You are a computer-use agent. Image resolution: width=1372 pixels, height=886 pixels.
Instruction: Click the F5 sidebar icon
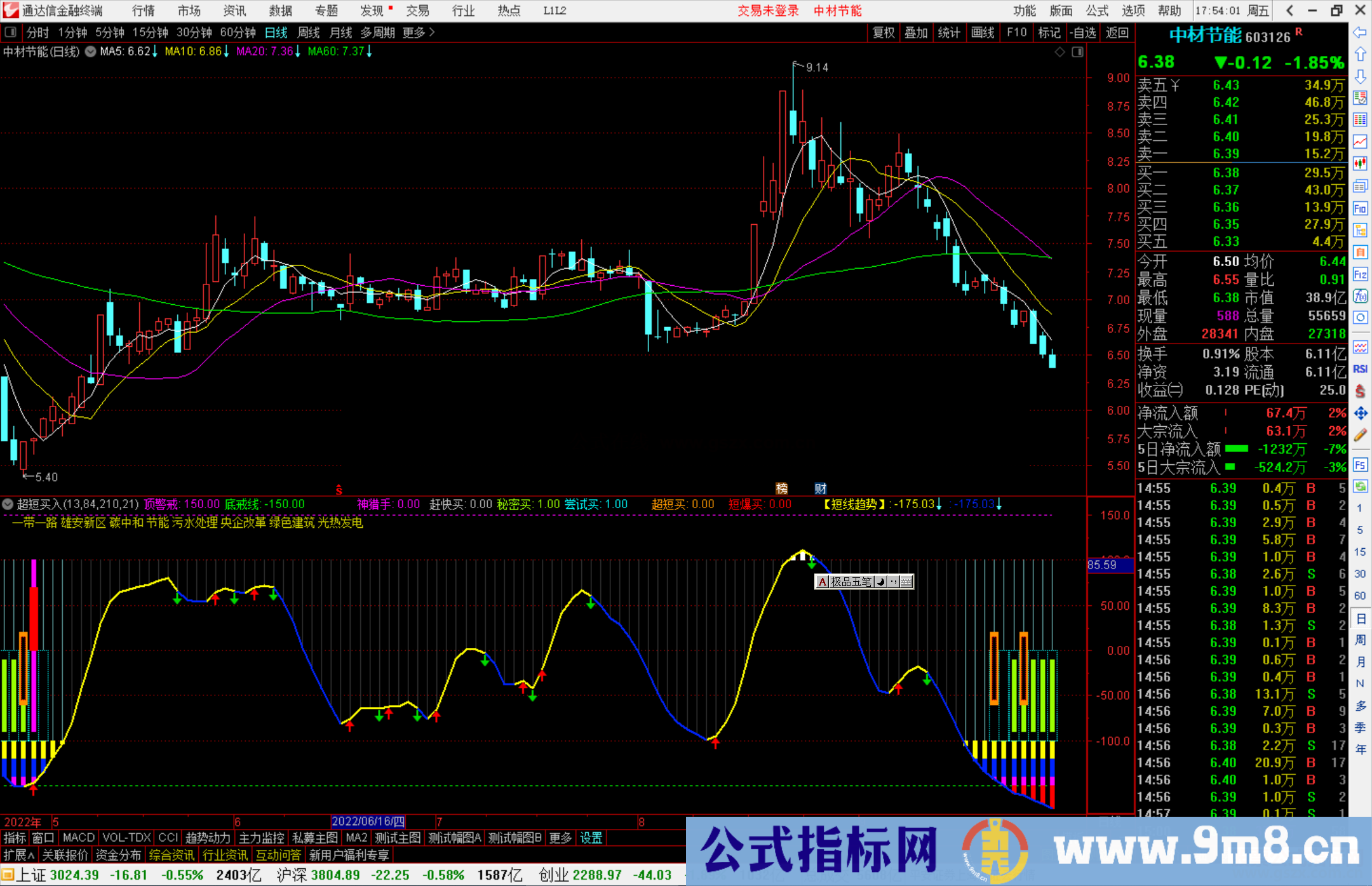click(1360, 465)
